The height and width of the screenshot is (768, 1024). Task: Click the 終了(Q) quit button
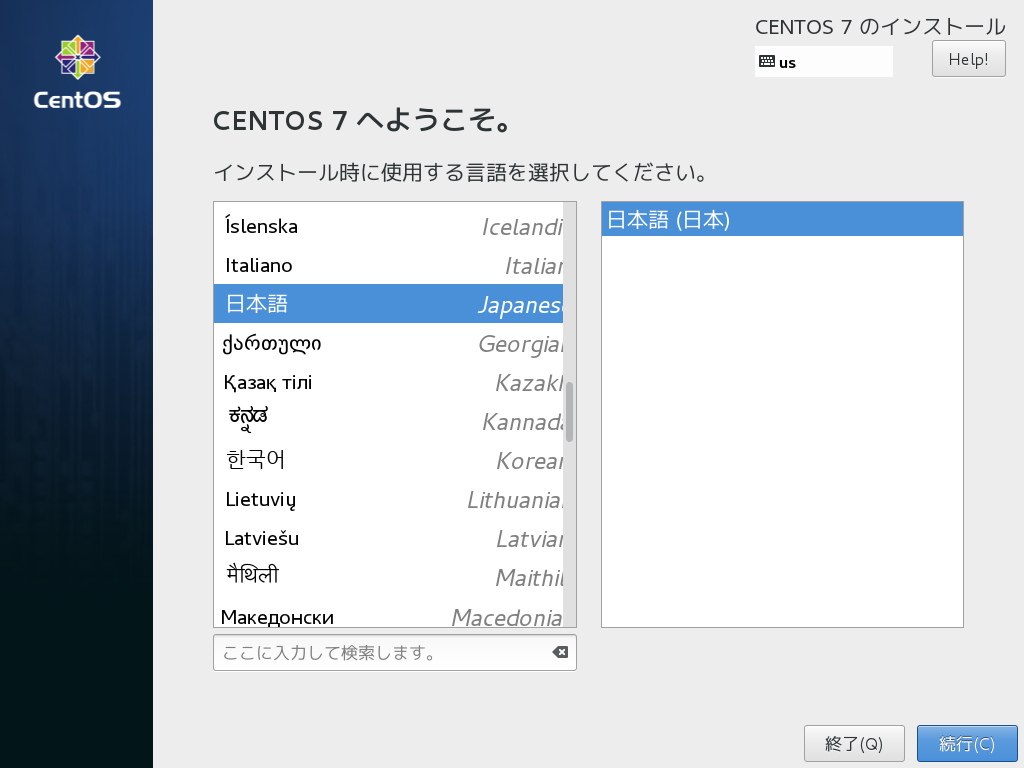(854, 743)
